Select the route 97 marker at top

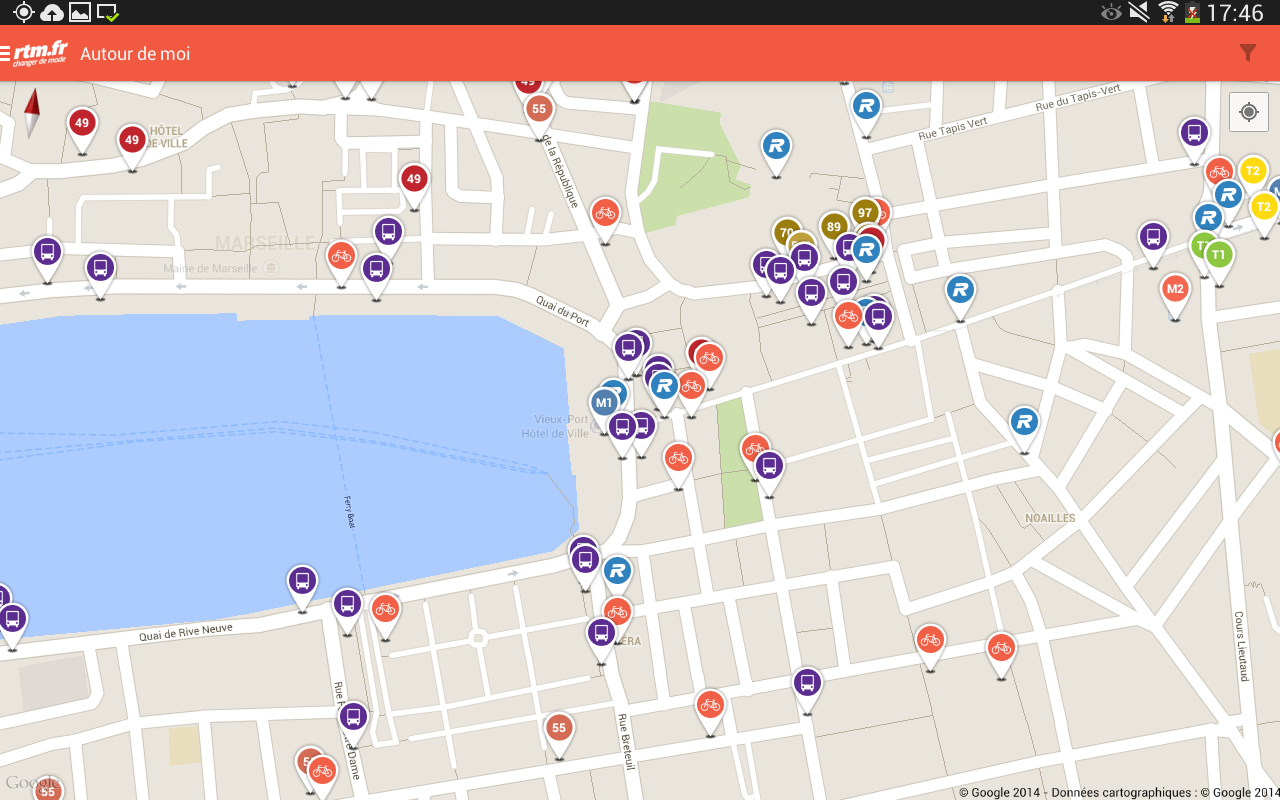click(866, 212)
